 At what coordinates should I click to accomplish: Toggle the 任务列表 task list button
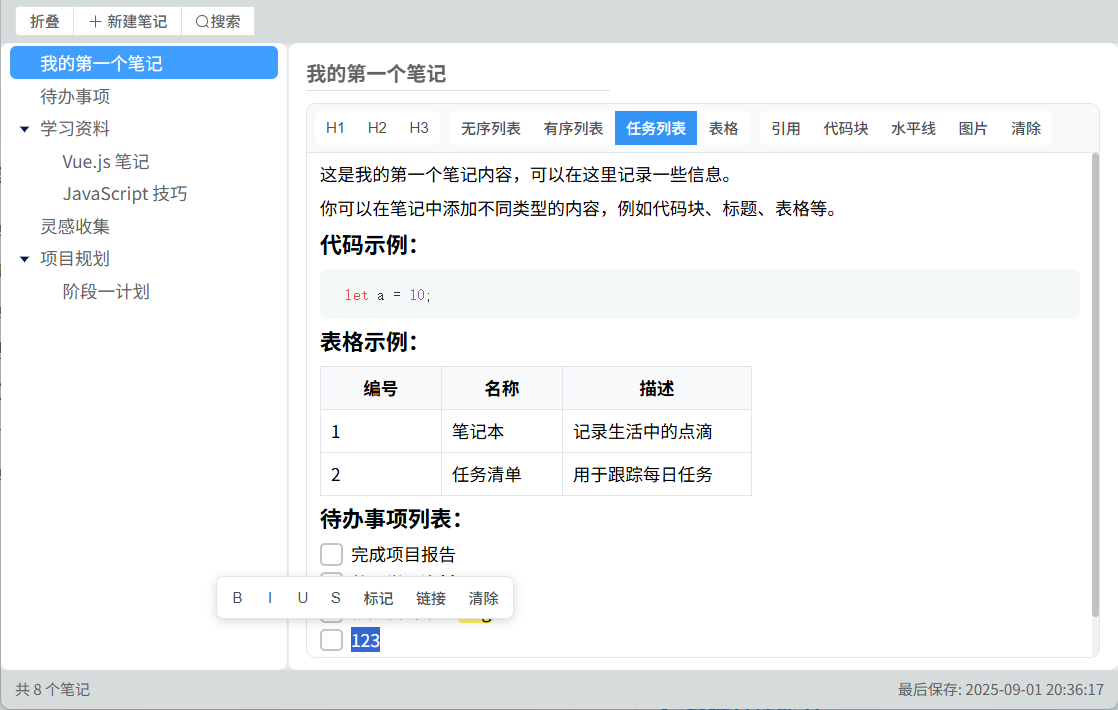click(x=656, y=128)
